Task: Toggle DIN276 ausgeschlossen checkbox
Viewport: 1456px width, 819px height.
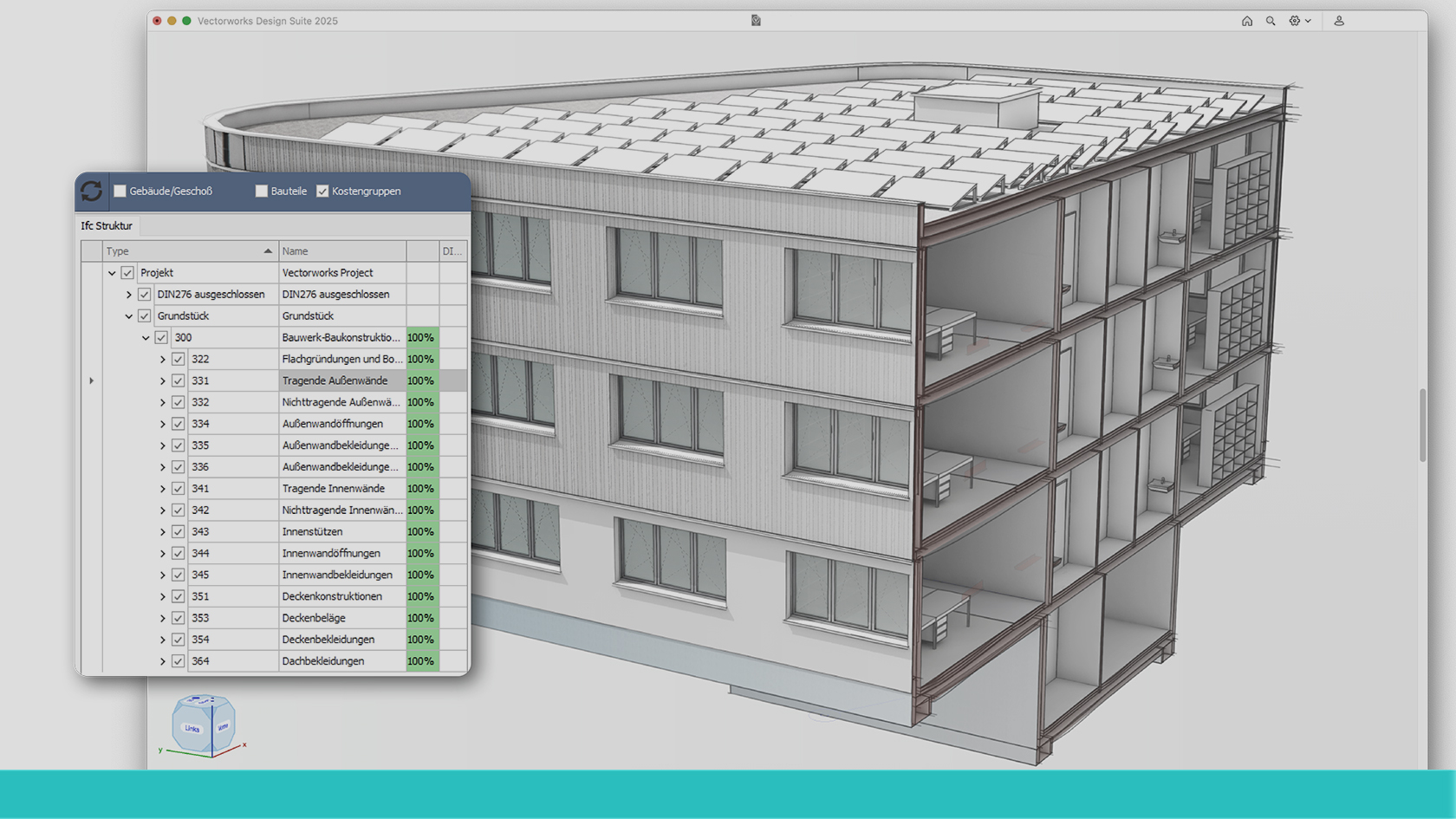Action: (x=145, y=295)
